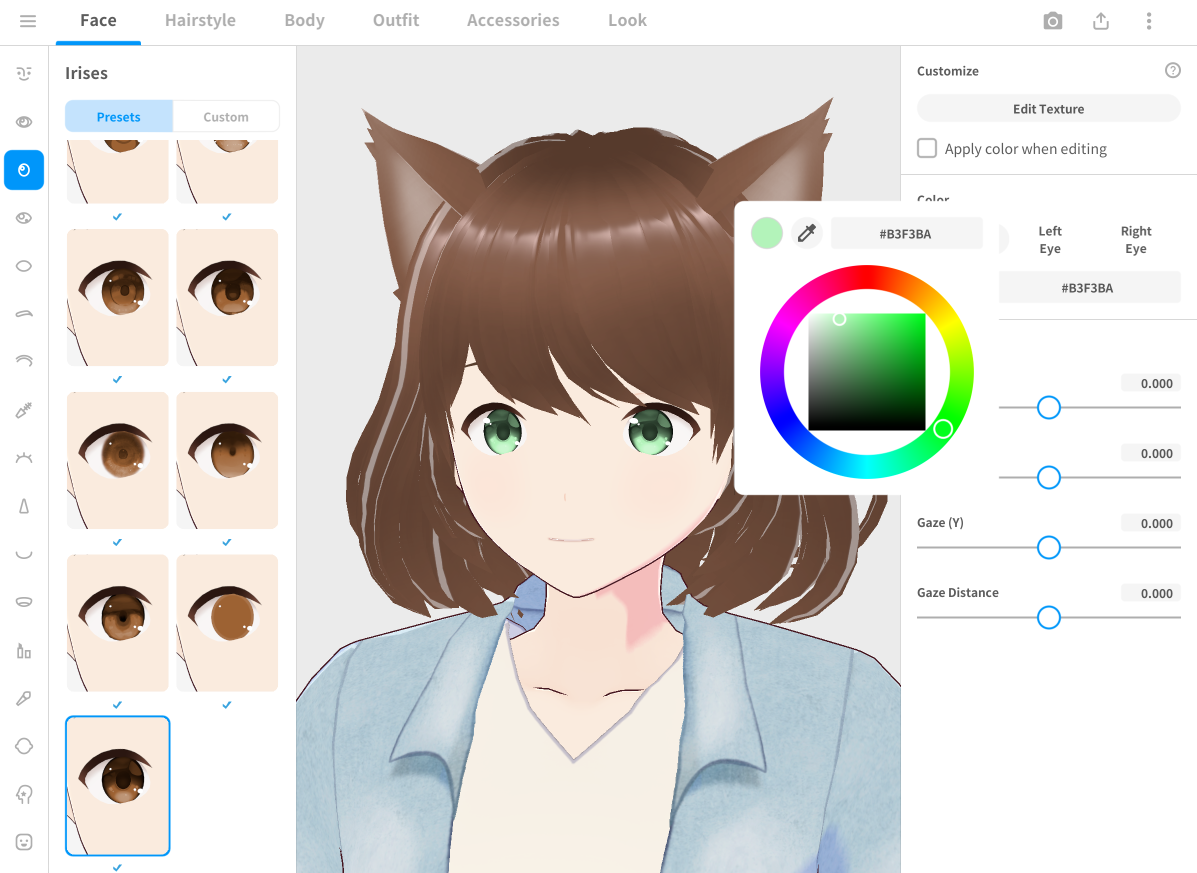The height and width of the screenshot is (873, 1197).
Task: Open the square face icon at sidebar bottom
Action: [x=24, y=842]
